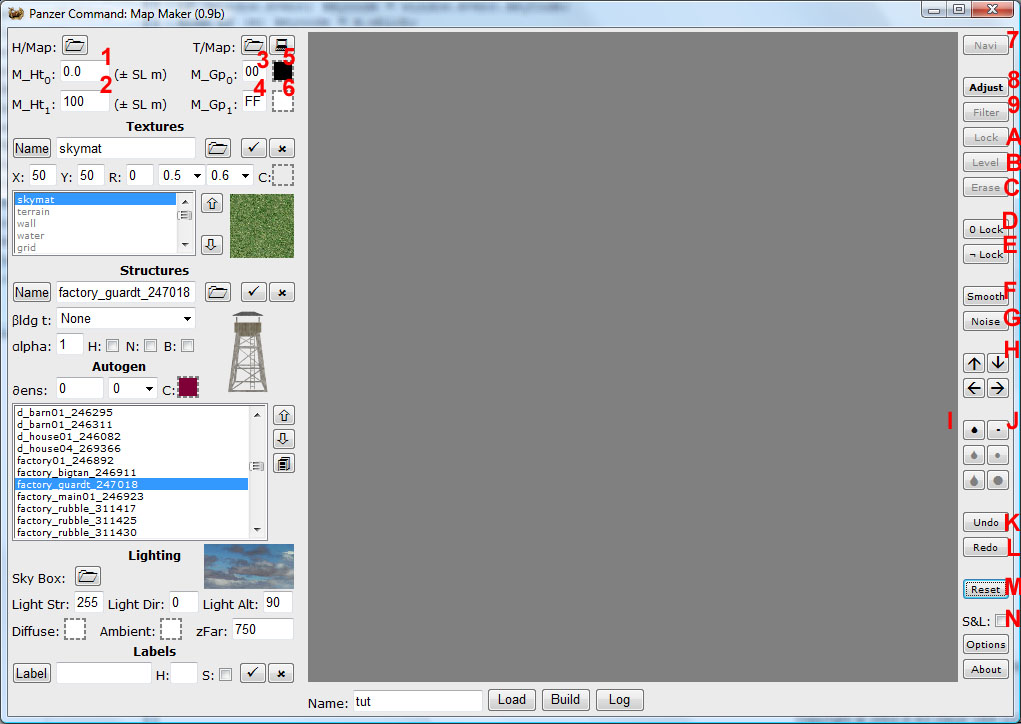Viewport: 1021px width, 724px height.
Task: Toggle the B: structure checkbox
Action: 188,346
